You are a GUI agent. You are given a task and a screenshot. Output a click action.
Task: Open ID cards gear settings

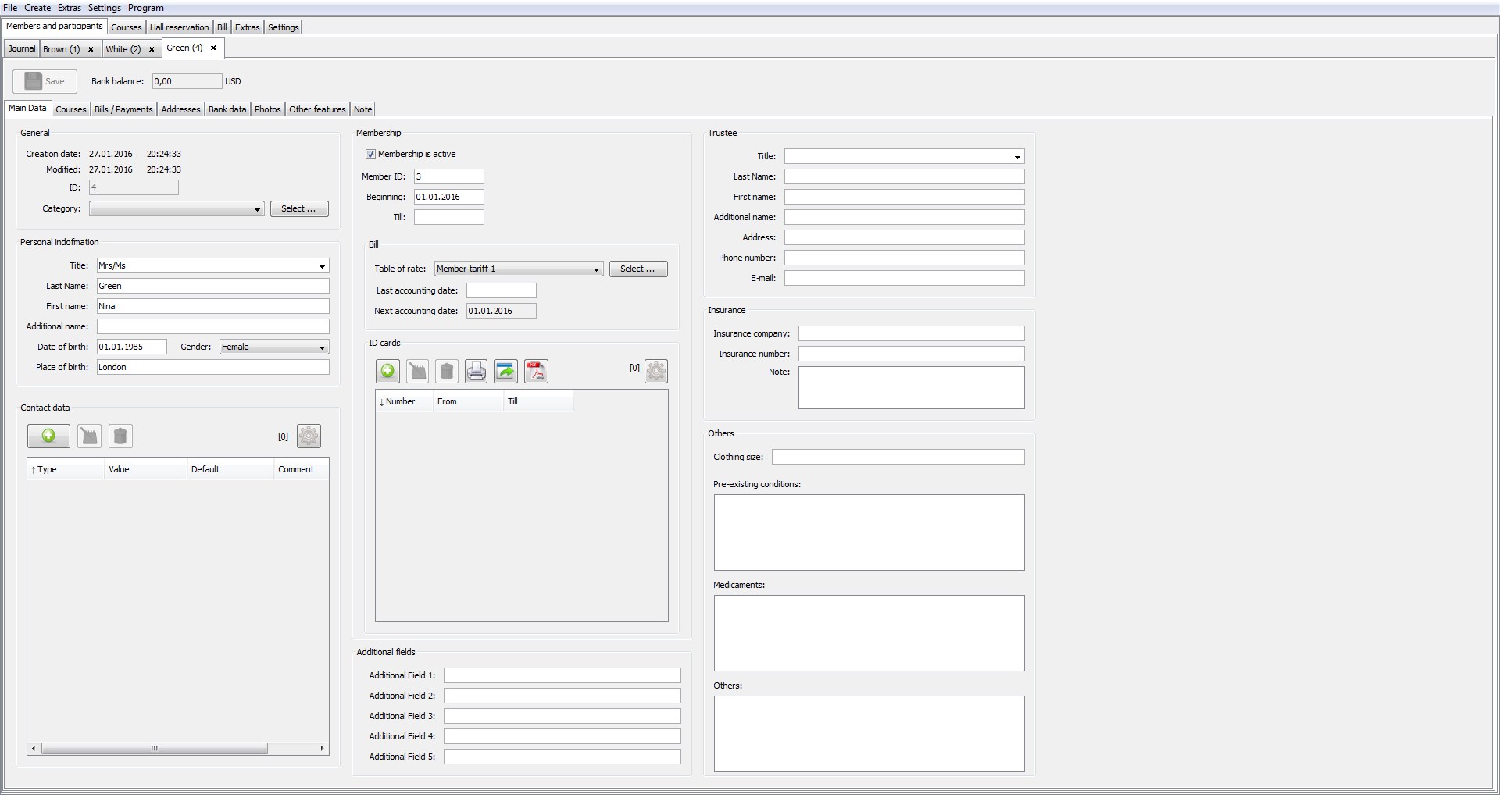[x=656, y=371]
